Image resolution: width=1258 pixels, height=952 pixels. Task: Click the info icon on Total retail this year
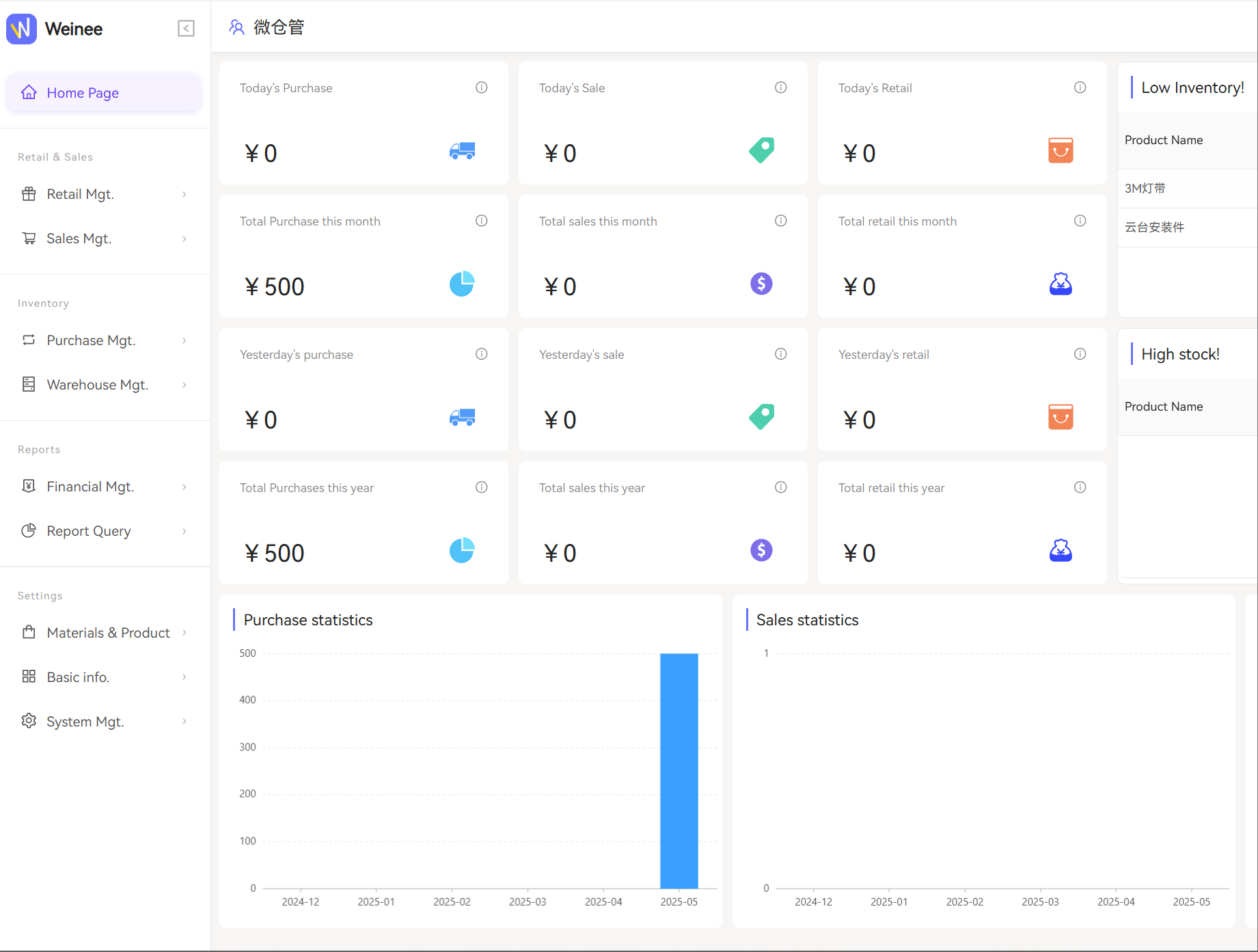point(1080,487)
